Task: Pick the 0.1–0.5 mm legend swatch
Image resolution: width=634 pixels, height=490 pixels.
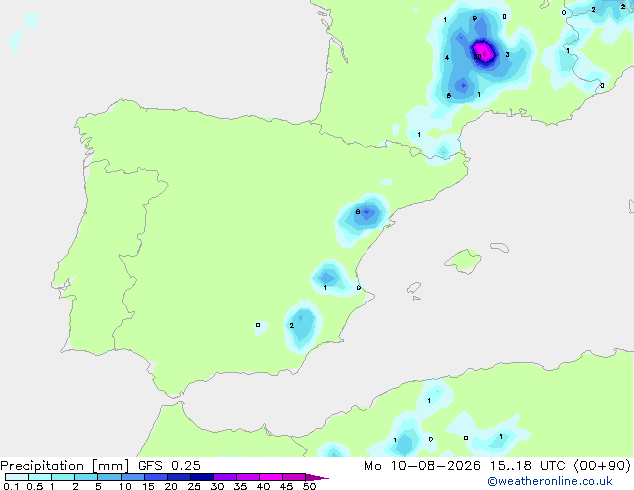Action: [17, 477]
